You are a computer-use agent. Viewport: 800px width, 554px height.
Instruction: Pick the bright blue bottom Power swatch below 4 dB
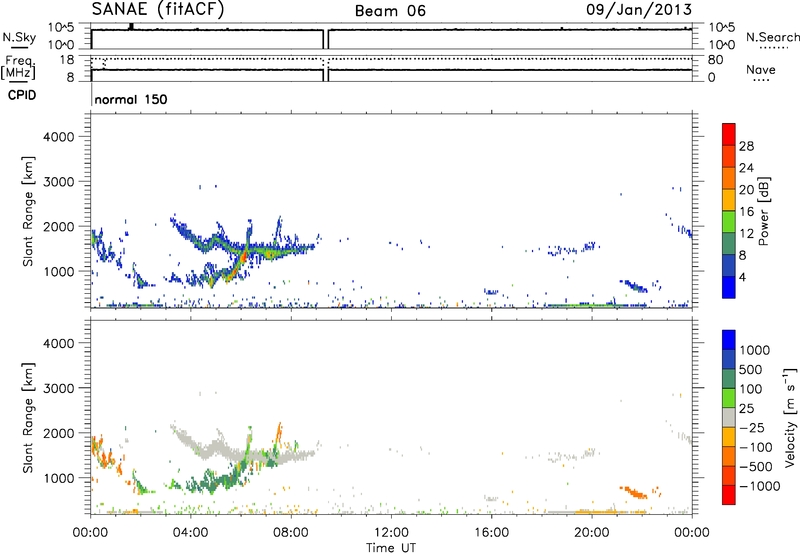tap(729, 287)
